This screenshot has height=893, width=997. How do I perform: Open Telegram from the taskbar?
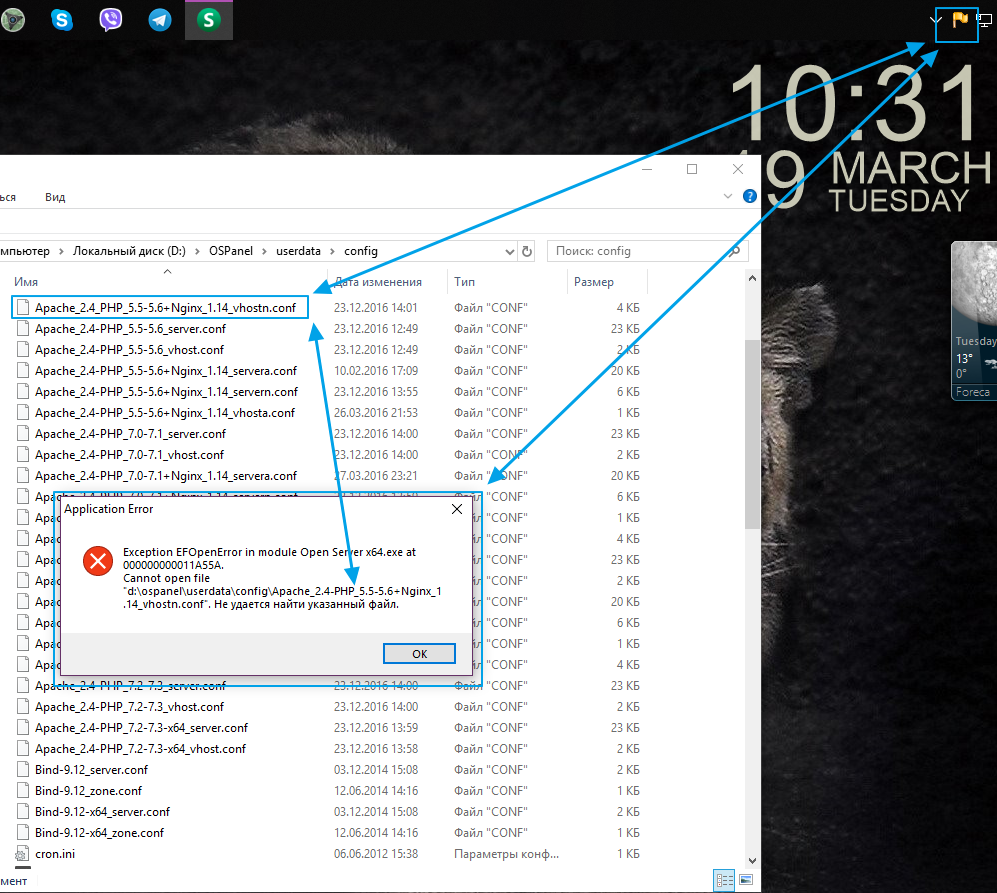pyautogui.click(x=160, y=19)
